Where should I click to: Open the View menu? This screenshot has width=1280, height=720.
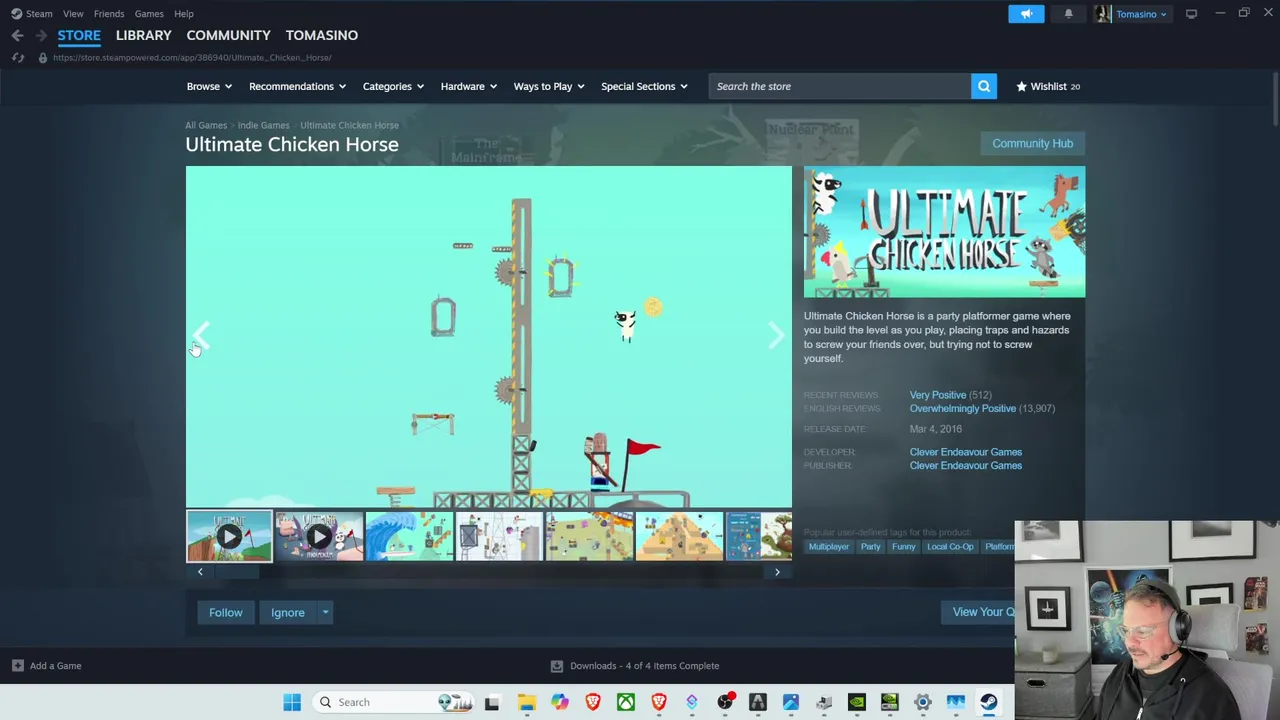tap(73, 14)
